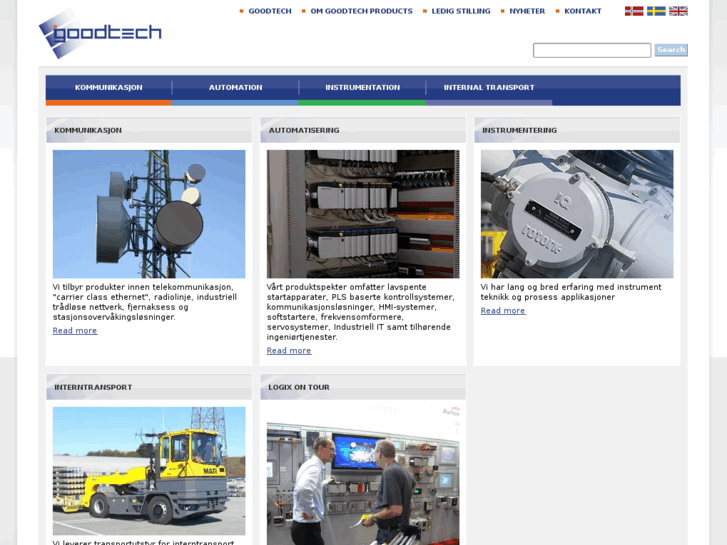Open LEDIG STILLING menu item
The height and width of the screenshot is (545, 727).
[x=461, y=11]
